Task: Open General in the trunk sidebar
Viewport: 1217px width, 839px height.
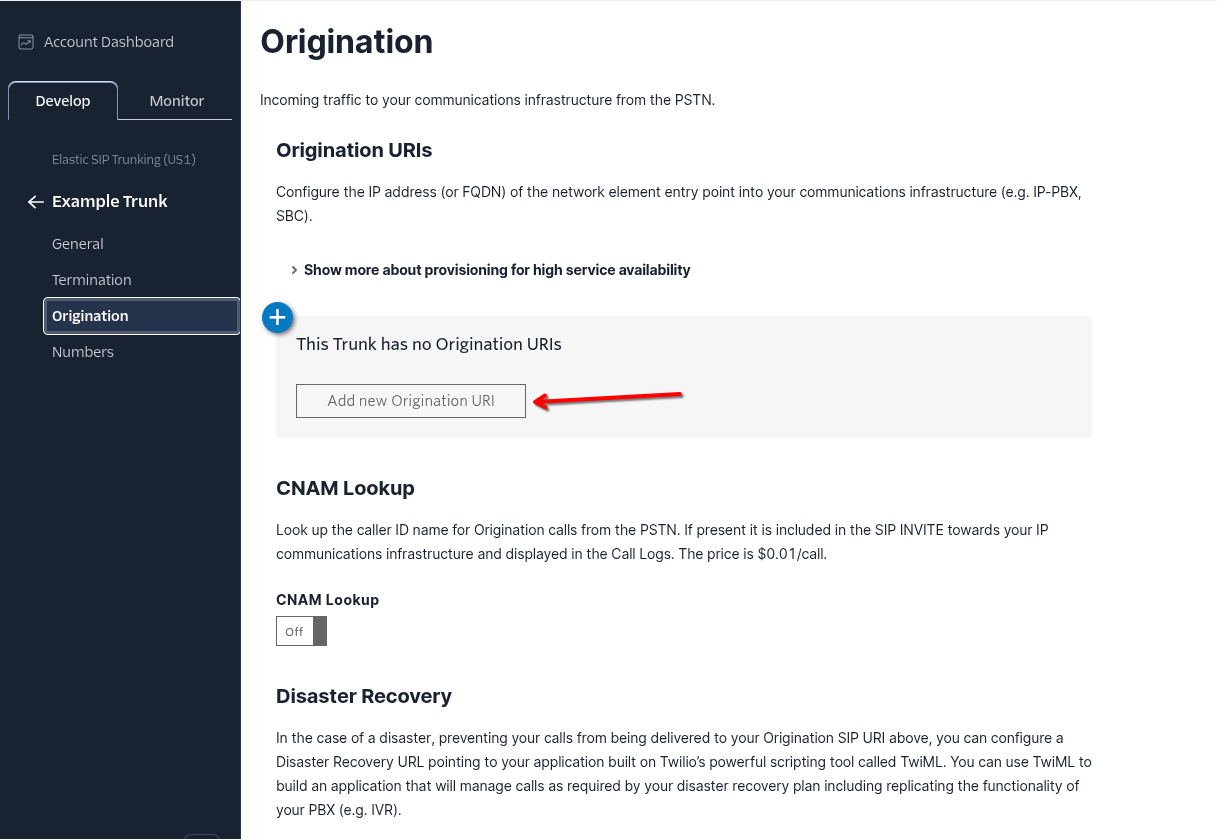Action: coord(78,244)
